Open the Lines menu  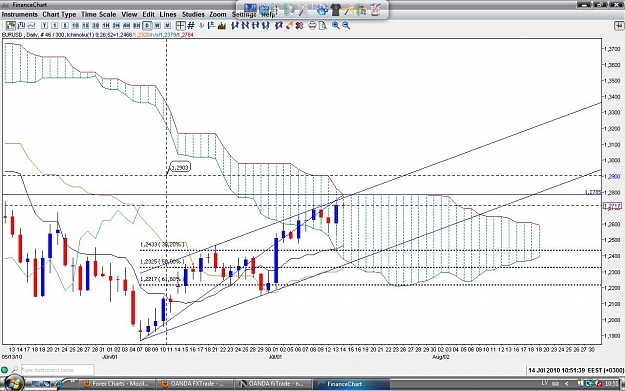click(x=168, y=14)
